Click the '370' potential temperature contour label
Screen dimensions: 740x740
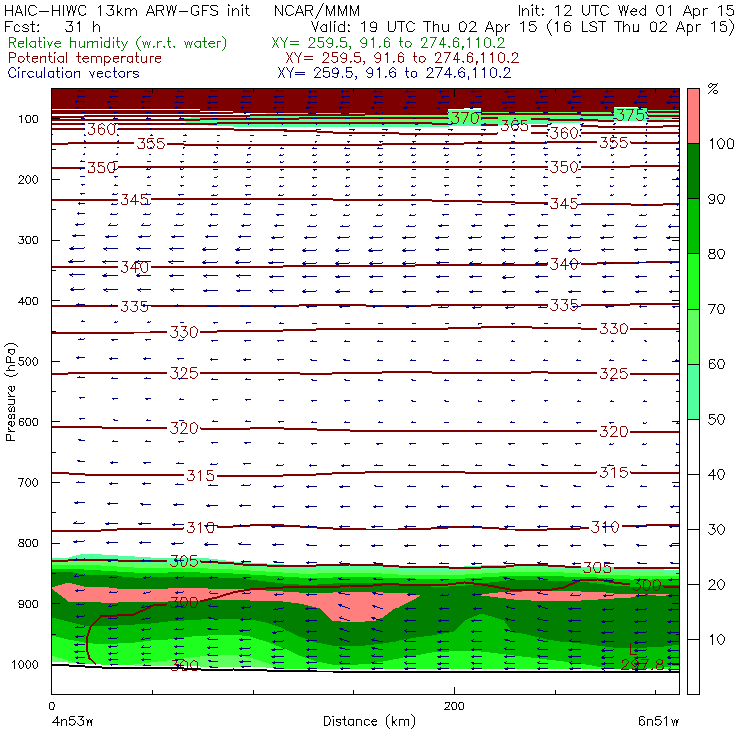464,118
